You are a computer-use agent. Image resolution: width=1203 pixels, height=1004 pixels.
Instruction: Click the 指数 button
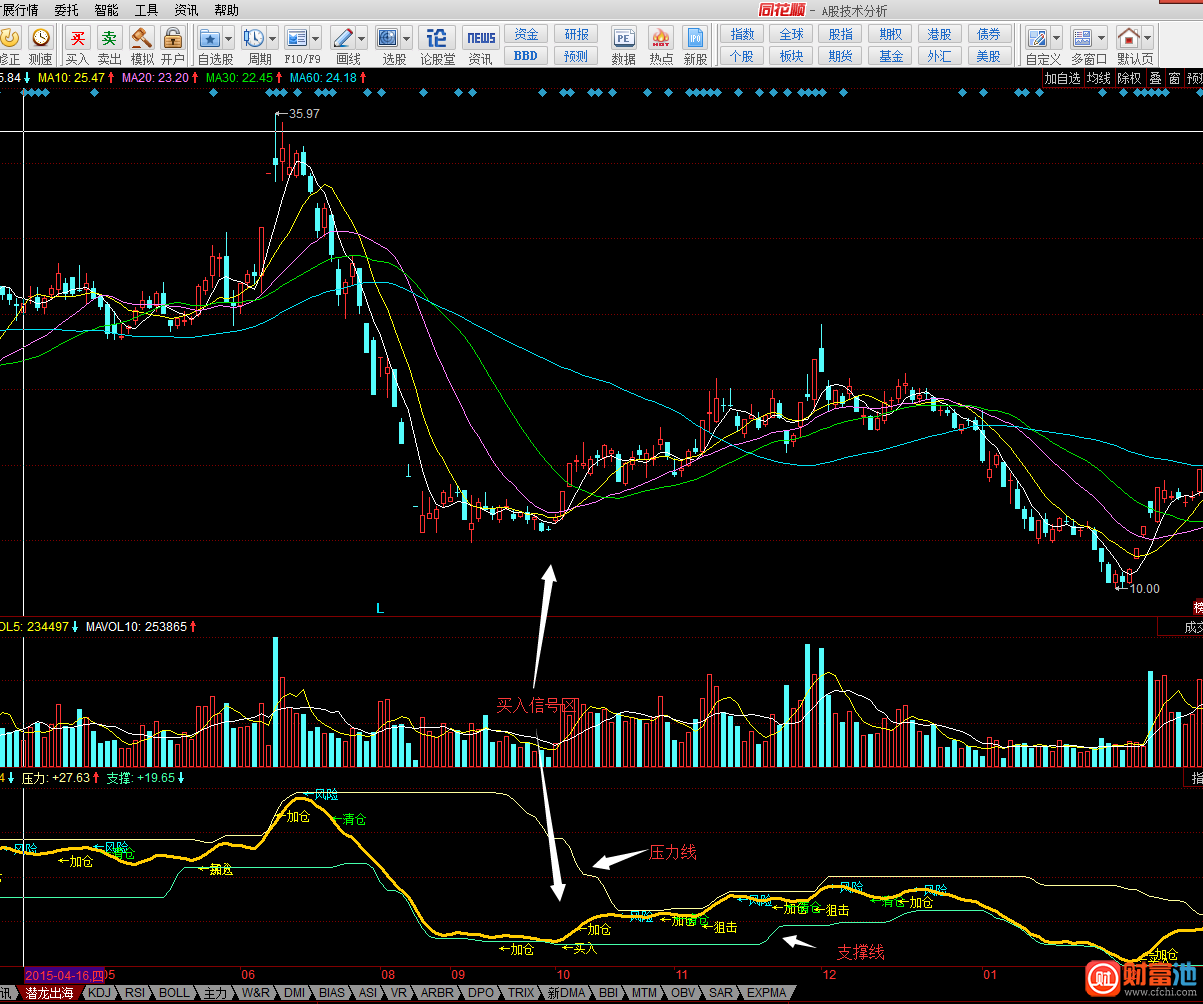tap(742, 34)
